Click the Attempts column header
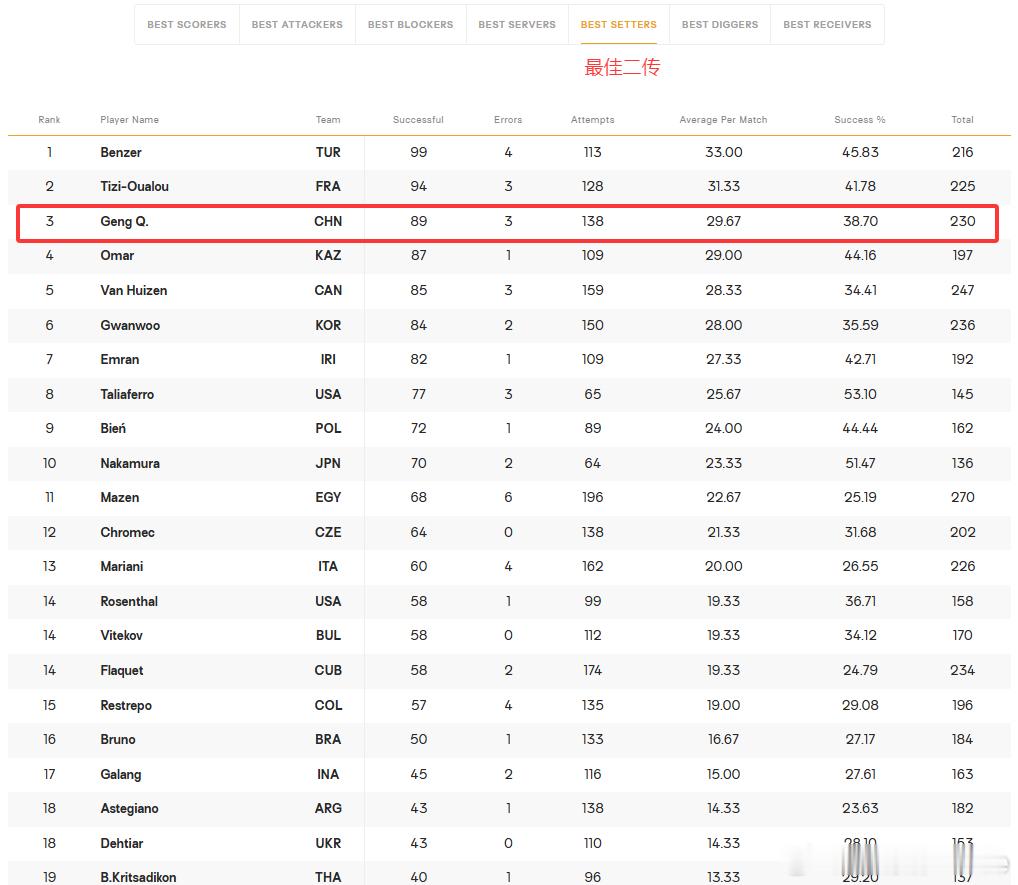The width and height of the screenshot is (1018, 885). (x=592, y=119)
